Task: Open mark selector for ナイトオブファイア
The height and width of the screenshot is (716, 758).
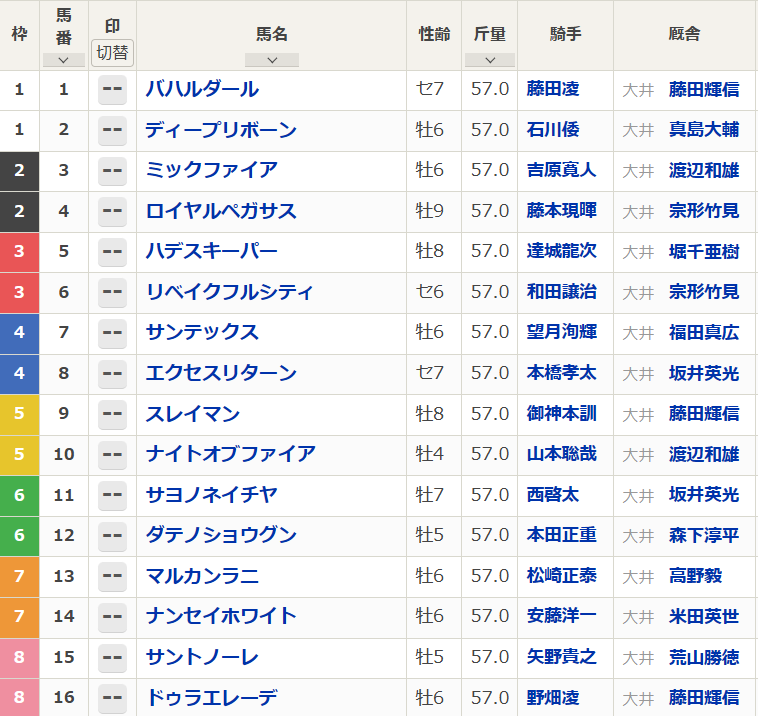Action: tap(112, 454)
